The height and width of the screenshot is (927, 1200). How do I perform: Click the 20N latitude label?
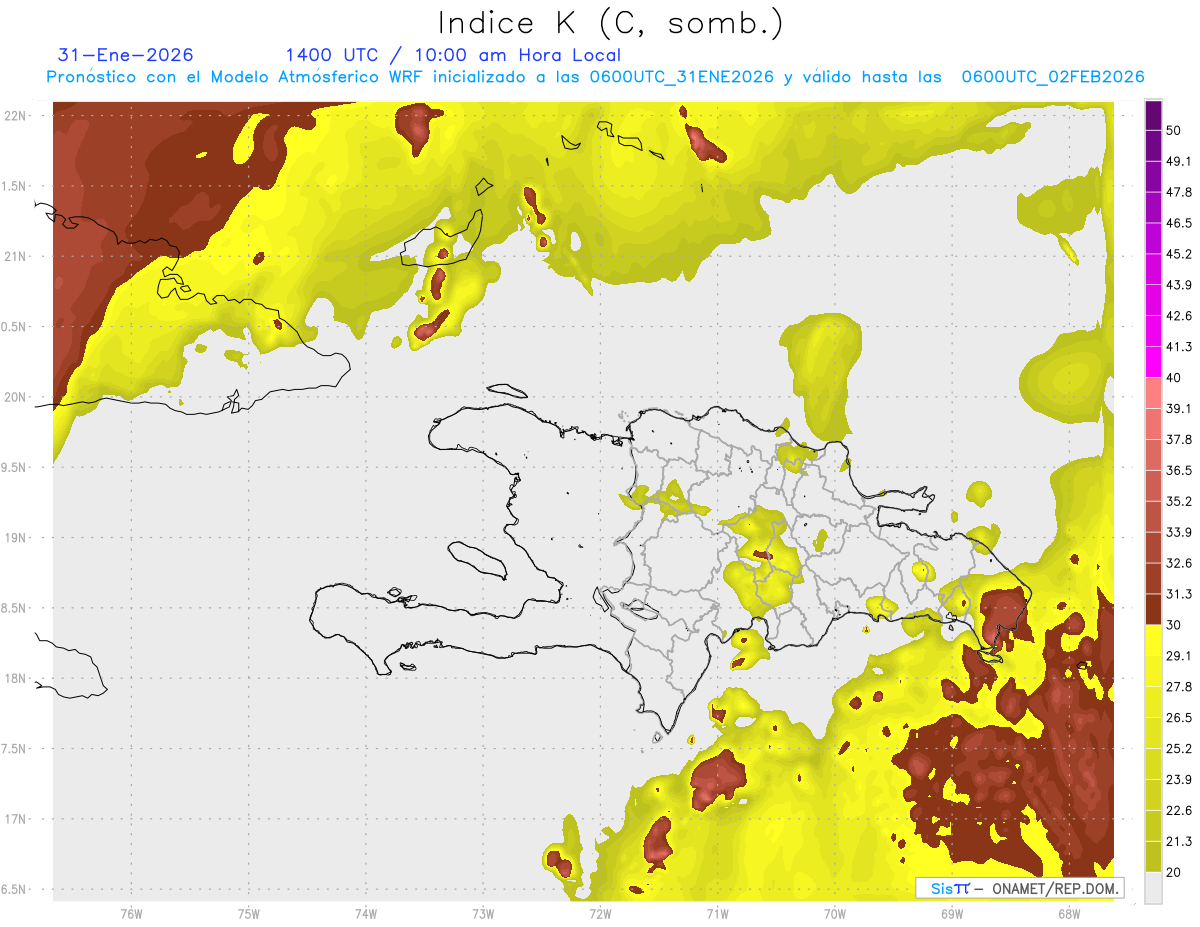(x=16, y=397)
